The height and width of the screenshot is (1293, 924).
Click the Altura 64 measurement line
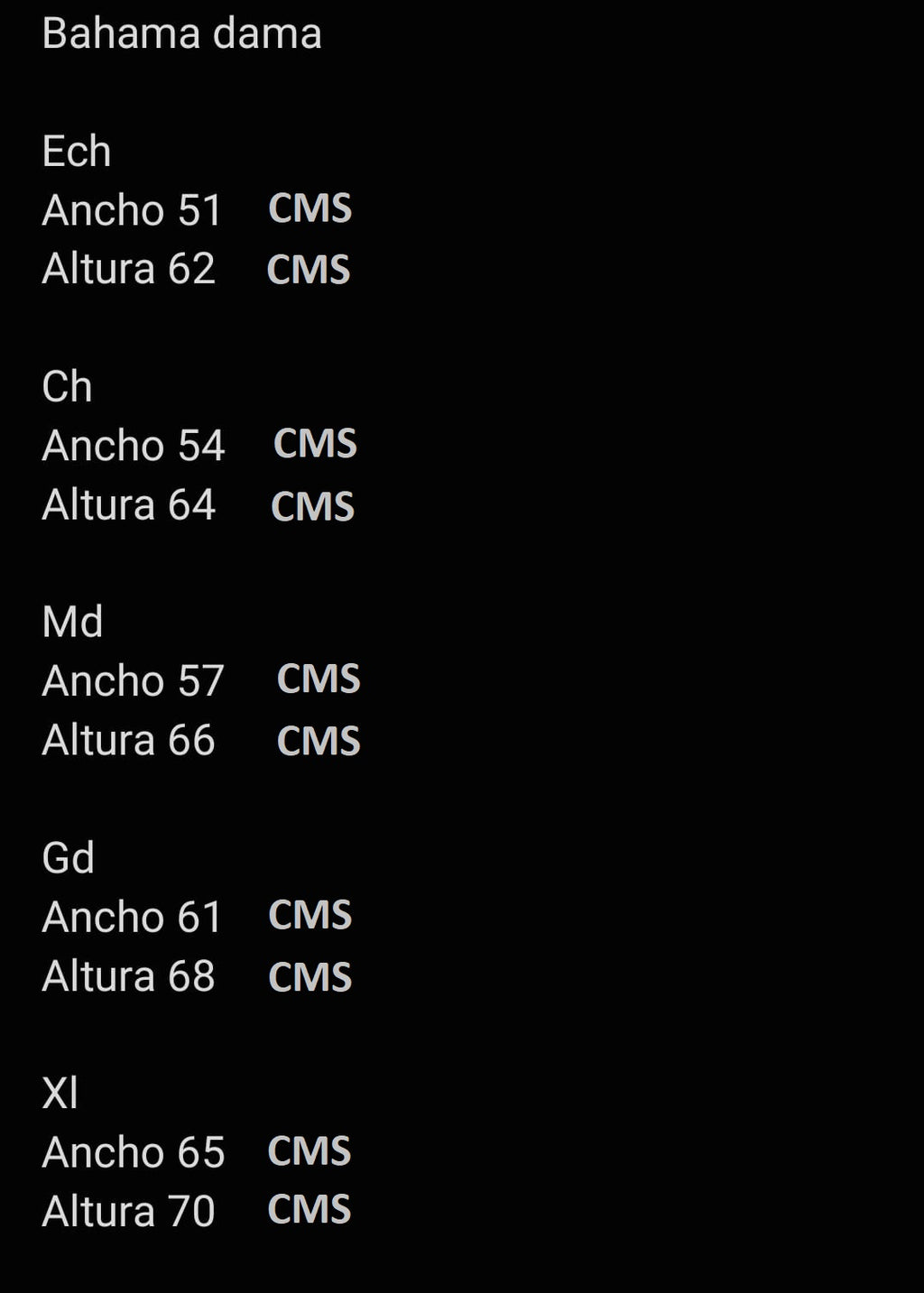coord(129,504)
